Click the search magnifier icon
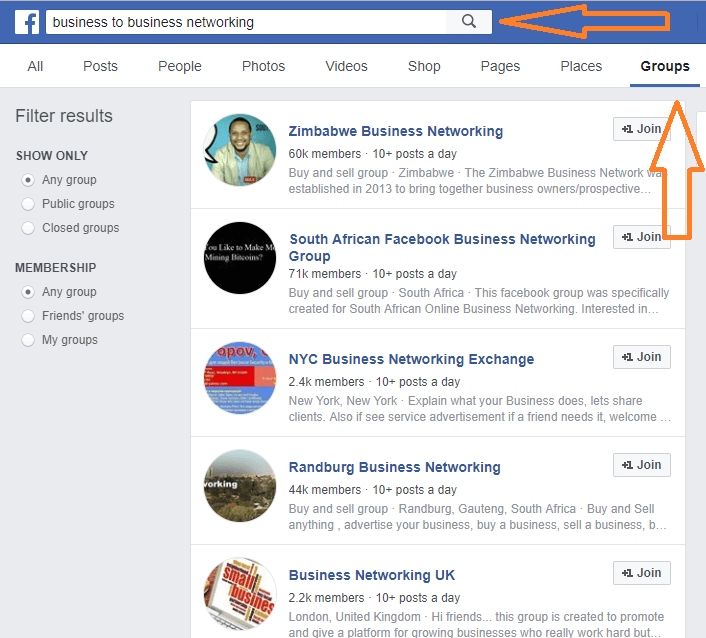Screen dimensions: 706x638 (469, 22)
